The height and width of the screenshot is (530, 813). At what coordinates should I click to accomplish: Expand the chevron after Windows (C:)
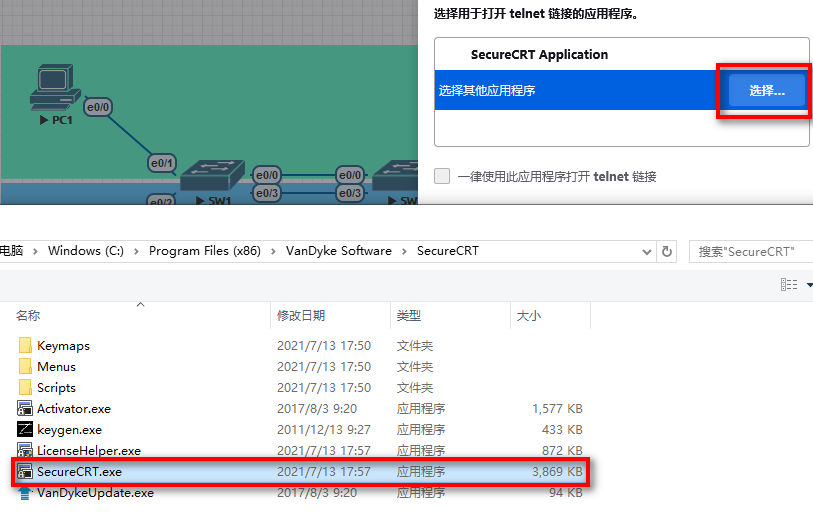pos(136,252)
